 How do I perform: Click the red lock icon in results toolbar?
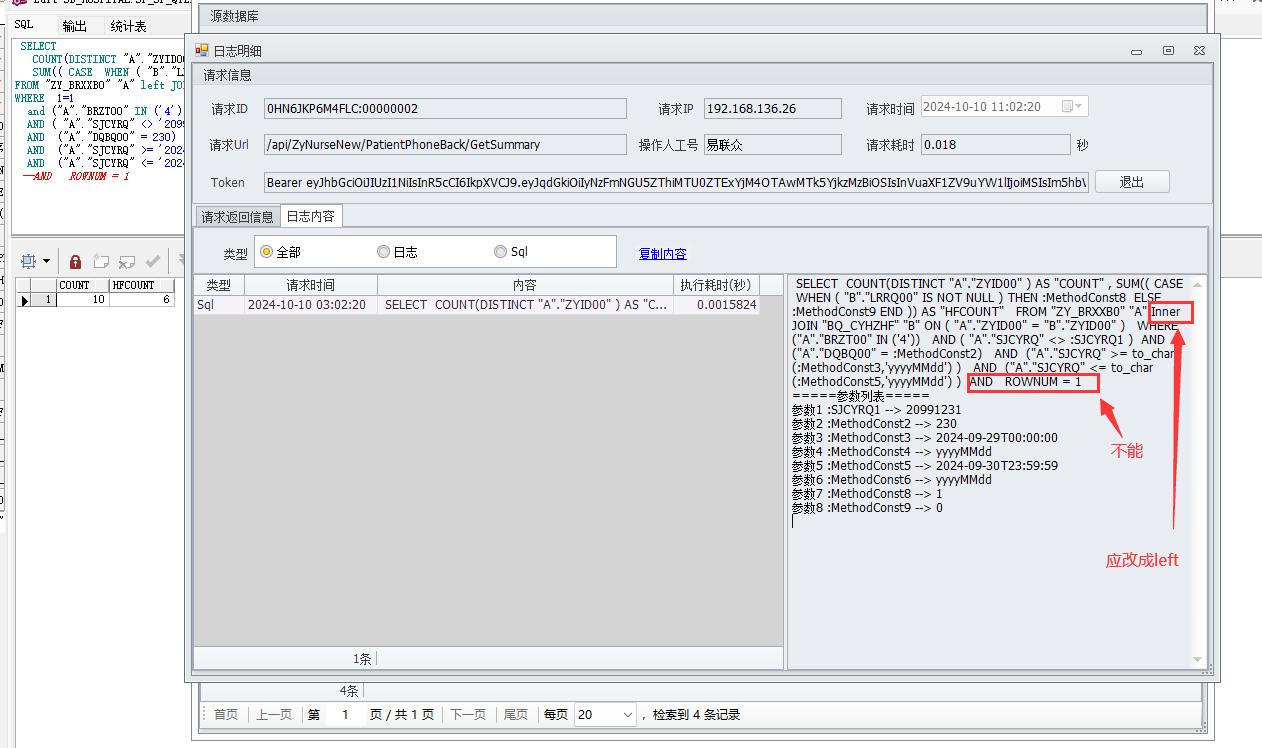pos(75,262)
